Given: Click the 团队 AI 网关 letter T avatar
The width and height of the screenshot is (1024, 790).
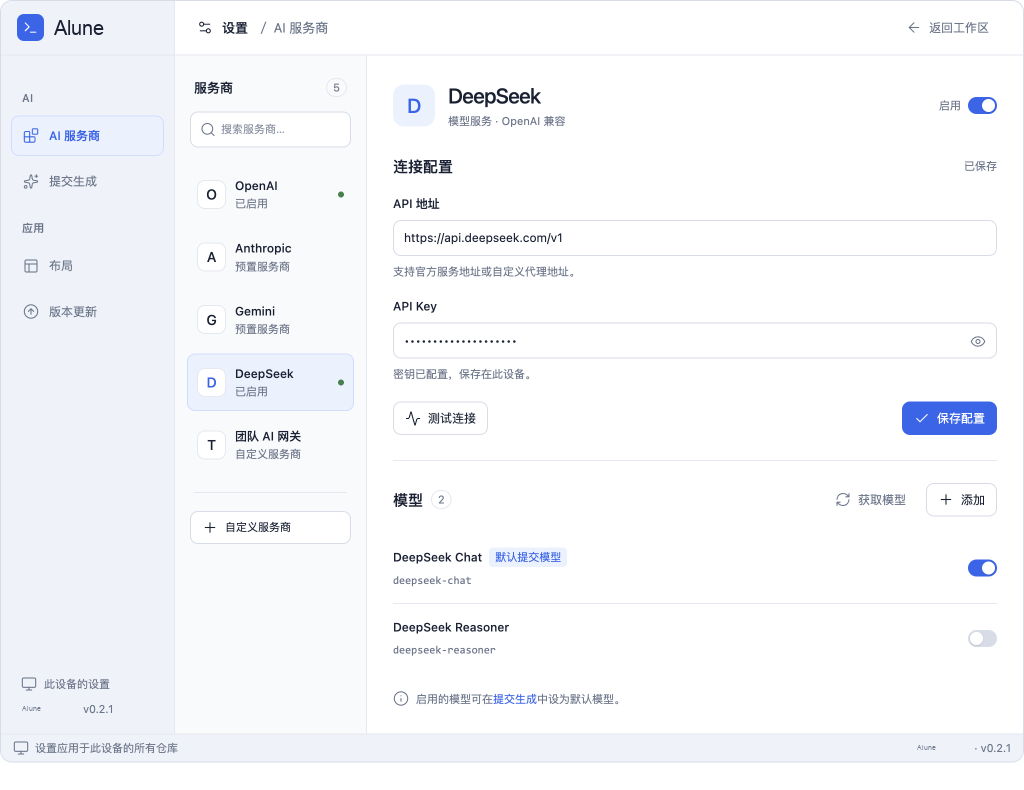Looking at the screenshot, I should [212, 445].
